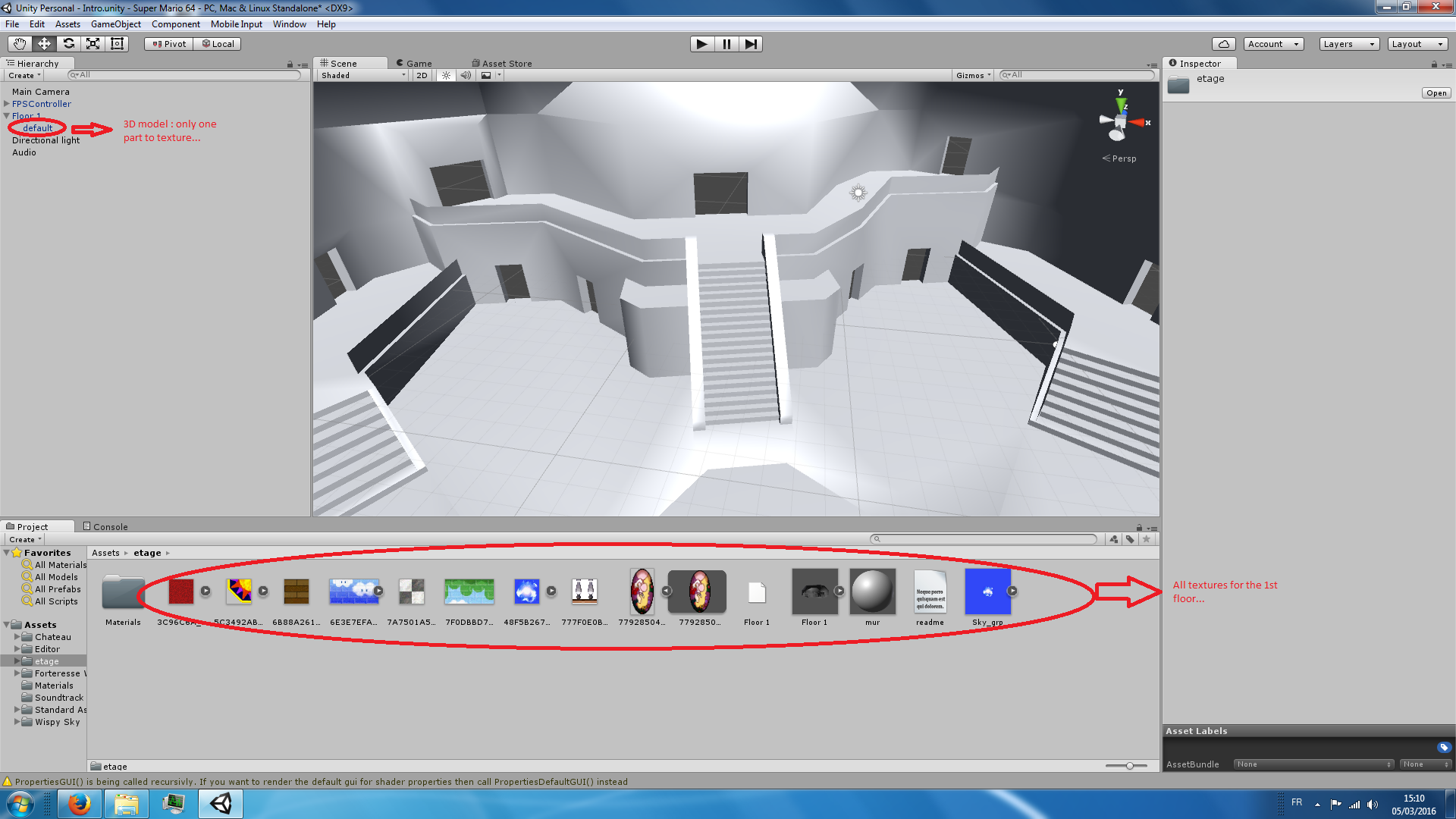This screenshot has width=1456, height=819.
Task: Toggle Pivot/Center handle position
Action: point(169,44)
